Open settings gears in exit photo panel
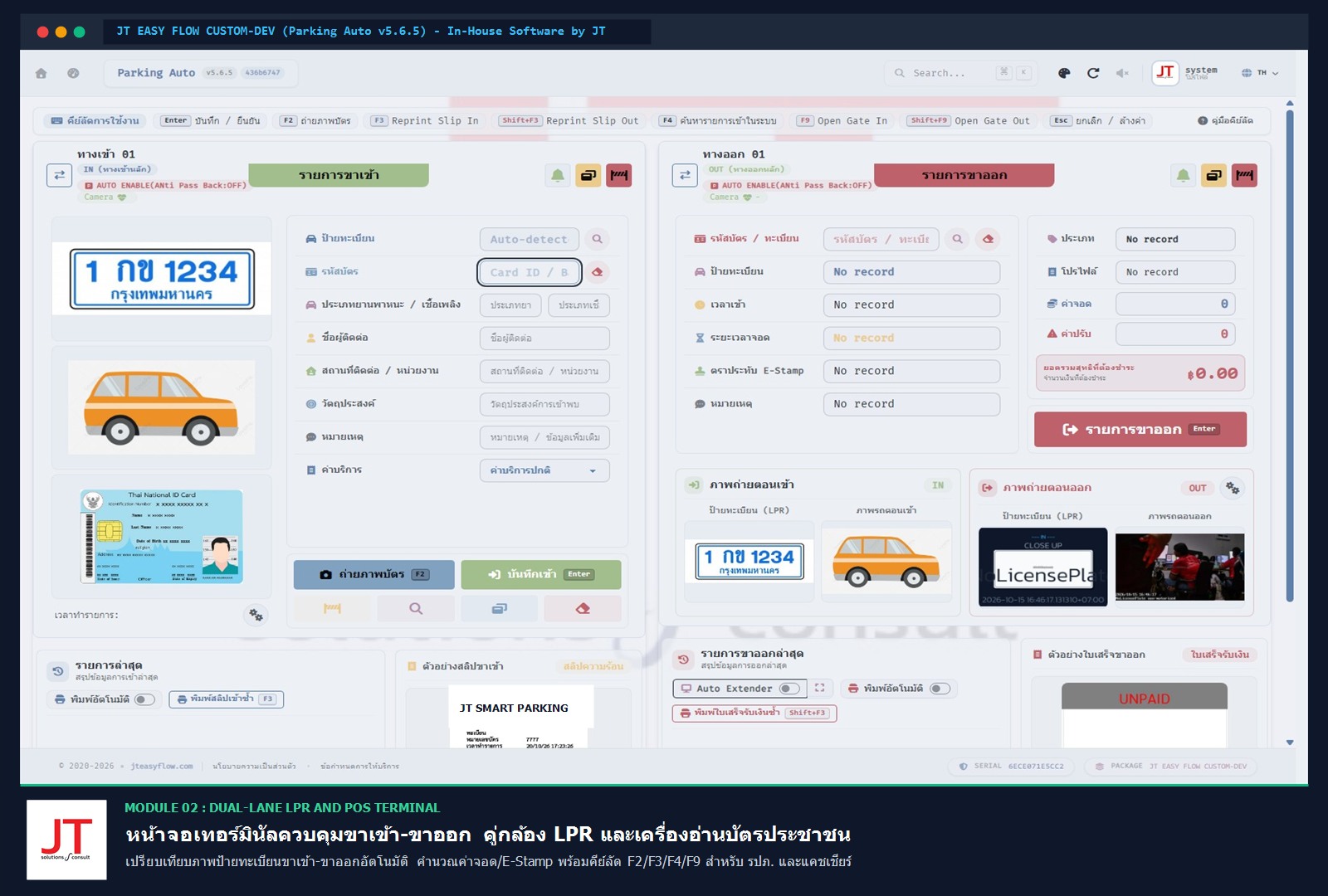Viewport: 1328px width, 896px height. (x=1233, y=488)
